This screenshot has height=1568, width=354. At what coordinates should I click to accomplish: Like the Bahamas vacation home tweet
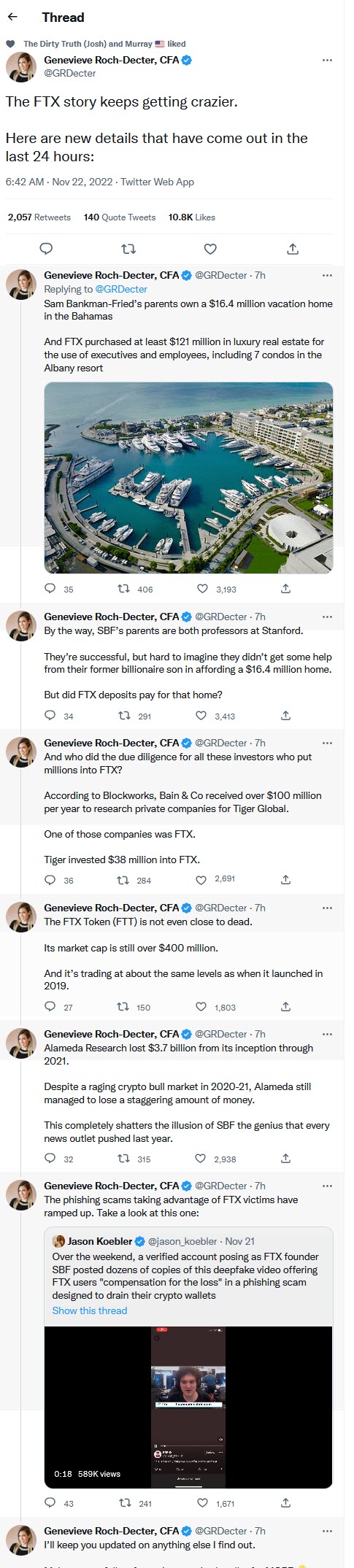(x=203, y=589)
